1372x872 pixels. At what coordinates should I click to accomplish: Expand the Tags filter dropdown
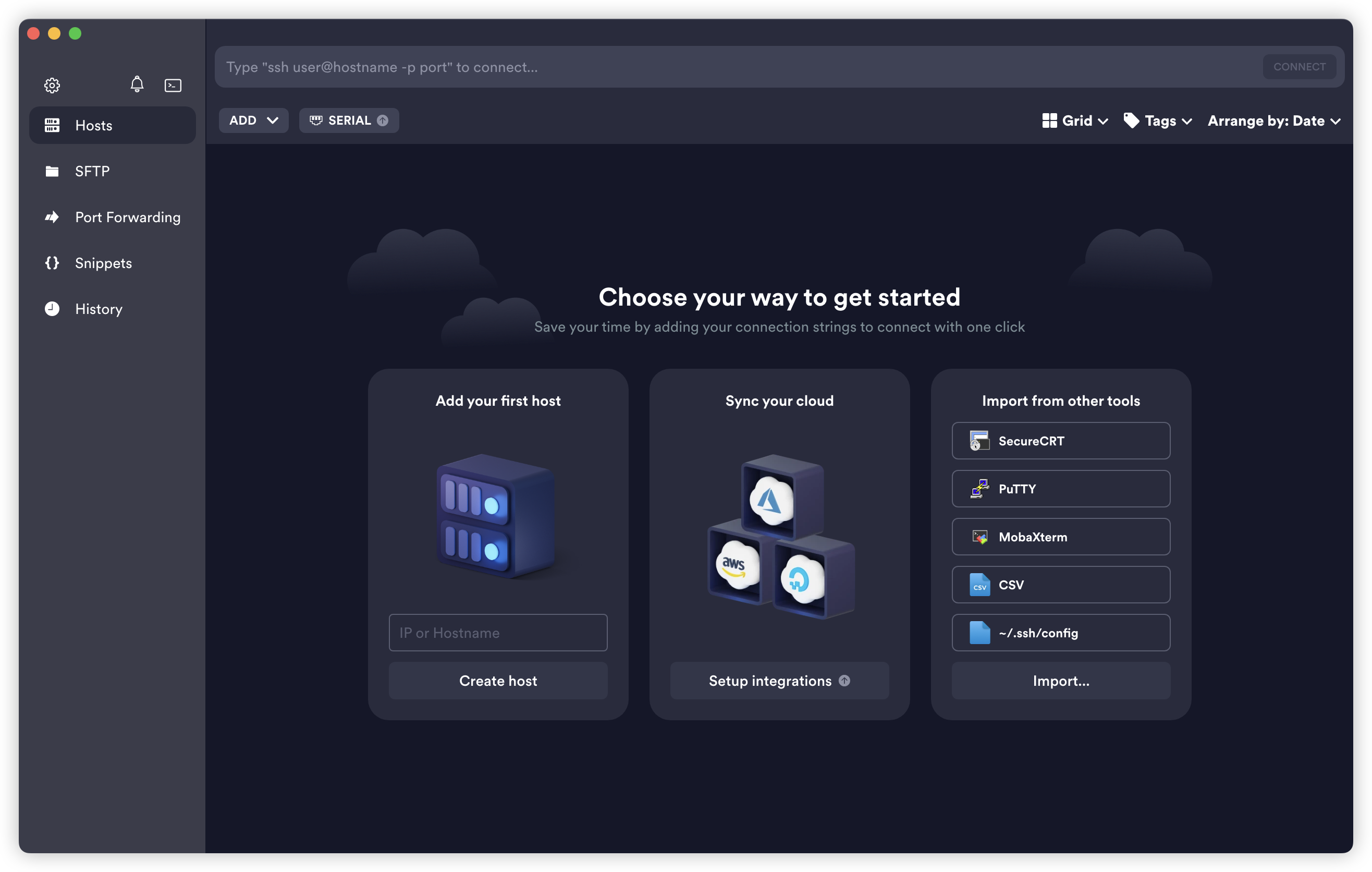tap(1157, 121)
